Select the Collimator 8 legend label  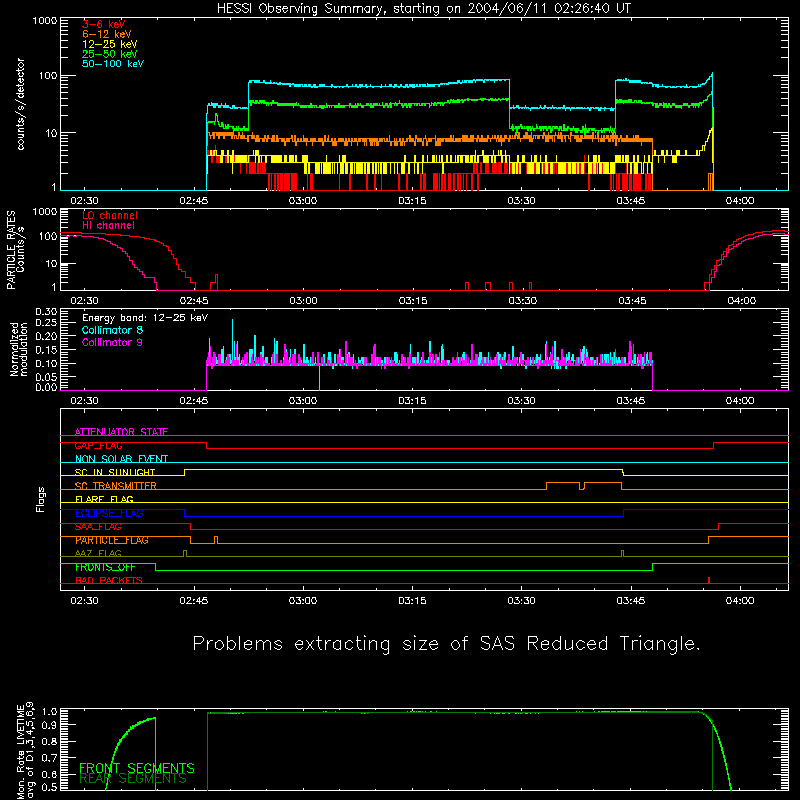(112, 330)
